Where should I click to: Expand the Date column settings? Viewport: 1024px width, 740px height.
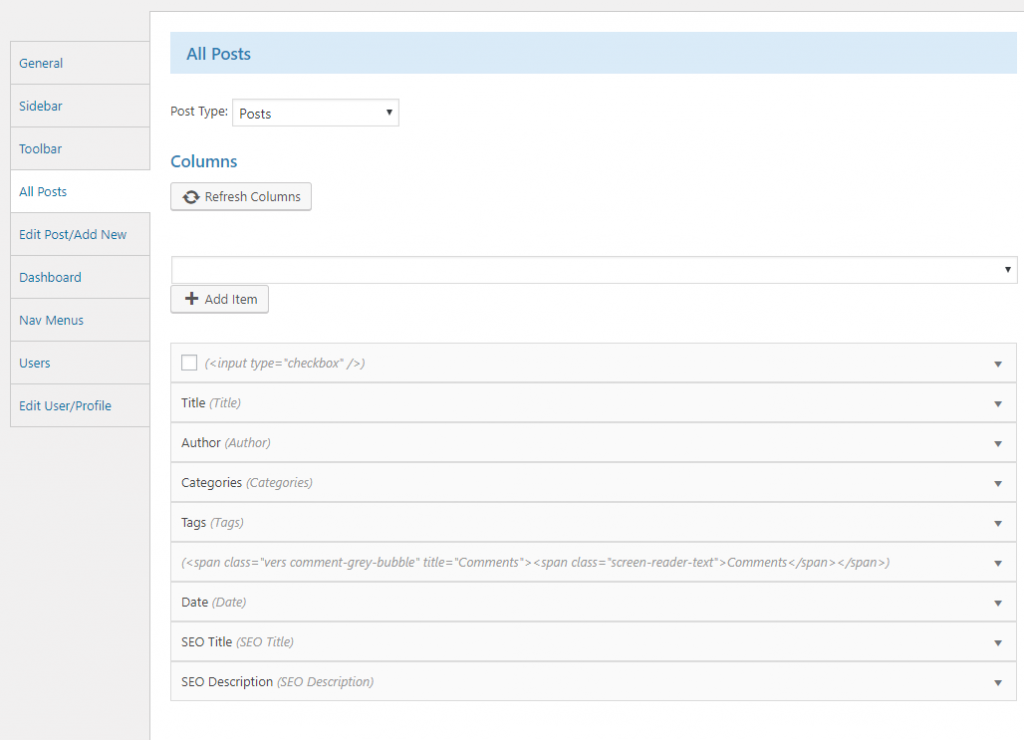997,602
